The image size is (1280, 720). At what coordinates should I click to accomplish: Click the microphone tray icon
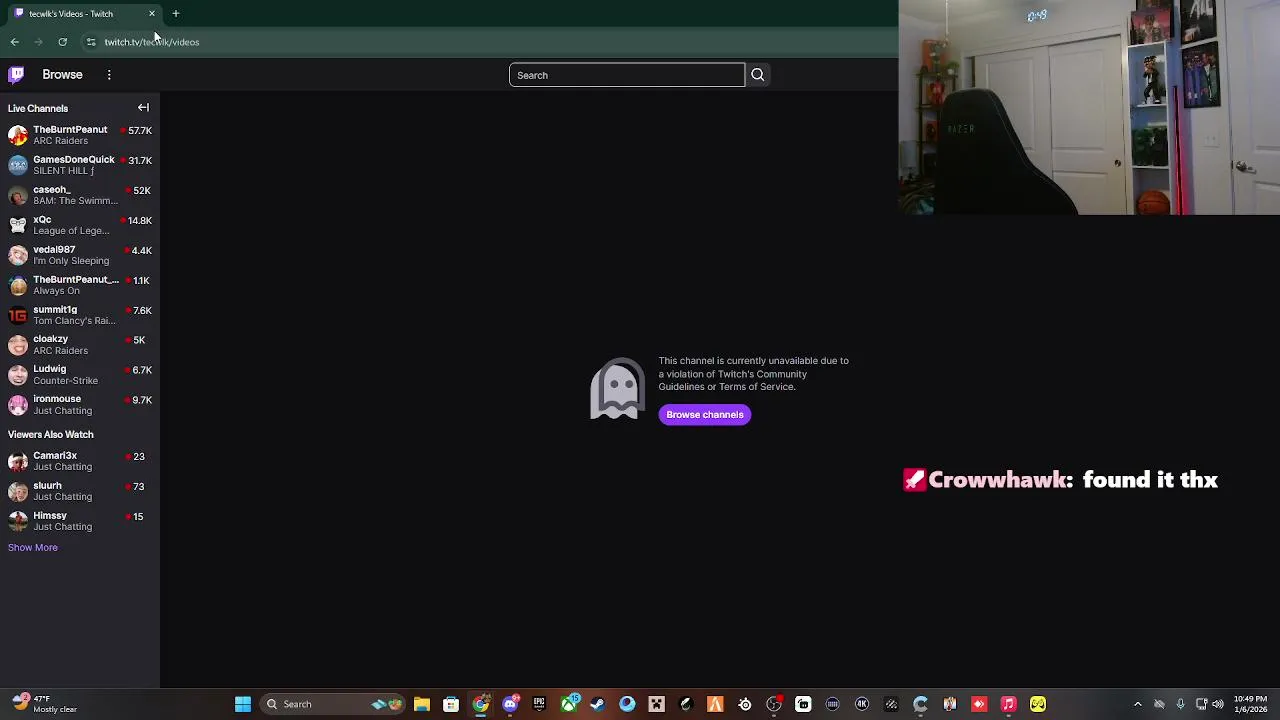pyautogui.click(x=1181, y=704)
